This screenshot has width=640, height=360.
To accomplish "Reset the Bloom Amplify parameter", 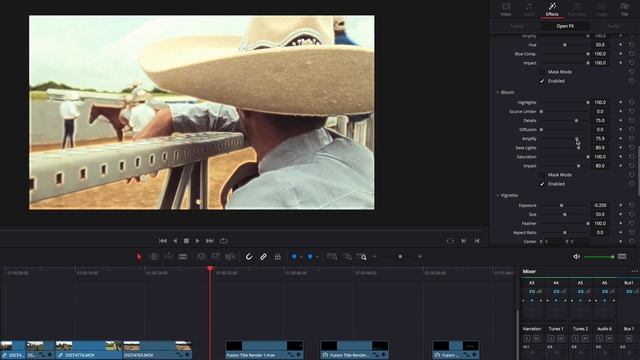I will click(632, 139).
